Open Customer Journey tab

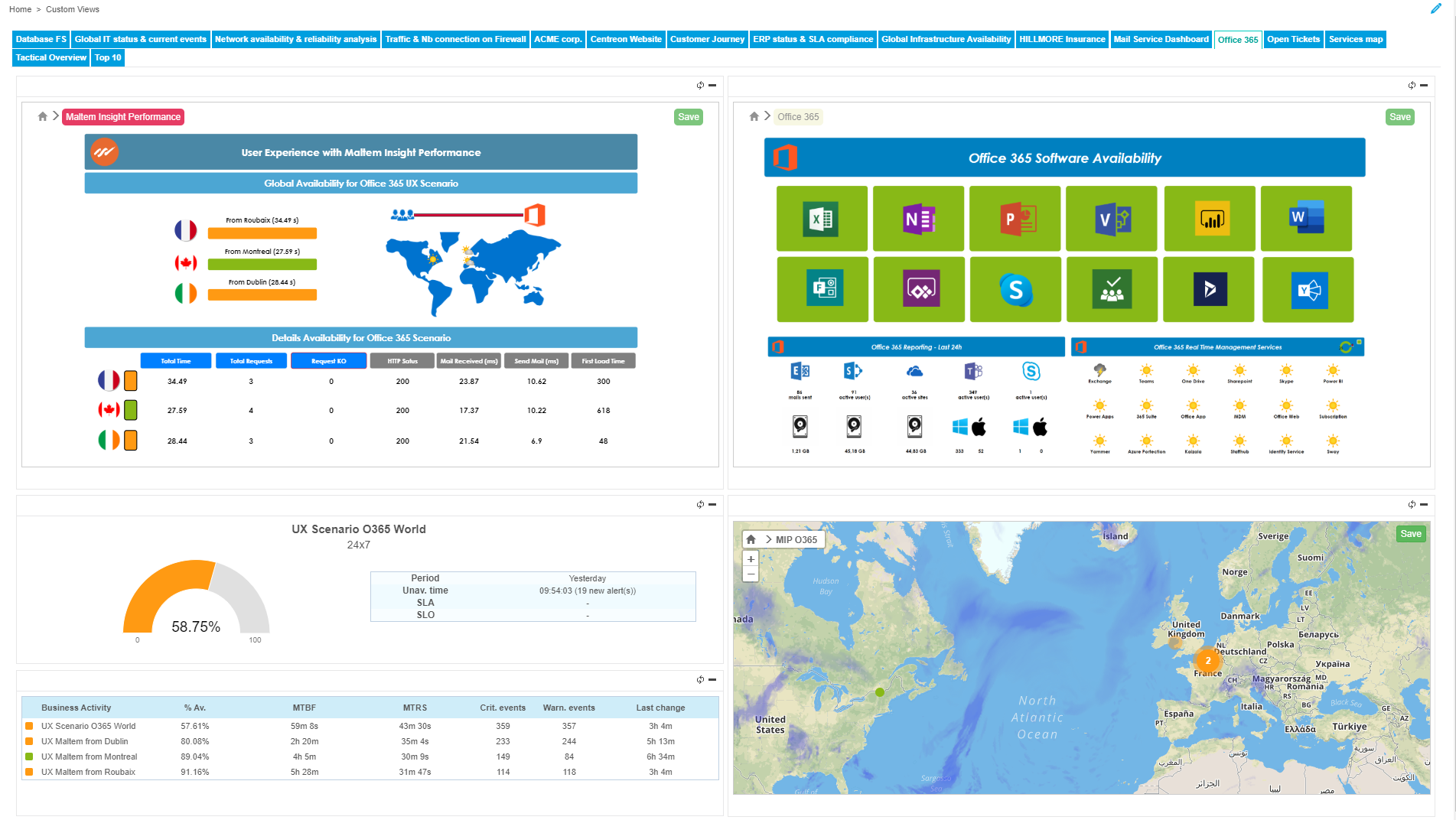coord(707,39)
